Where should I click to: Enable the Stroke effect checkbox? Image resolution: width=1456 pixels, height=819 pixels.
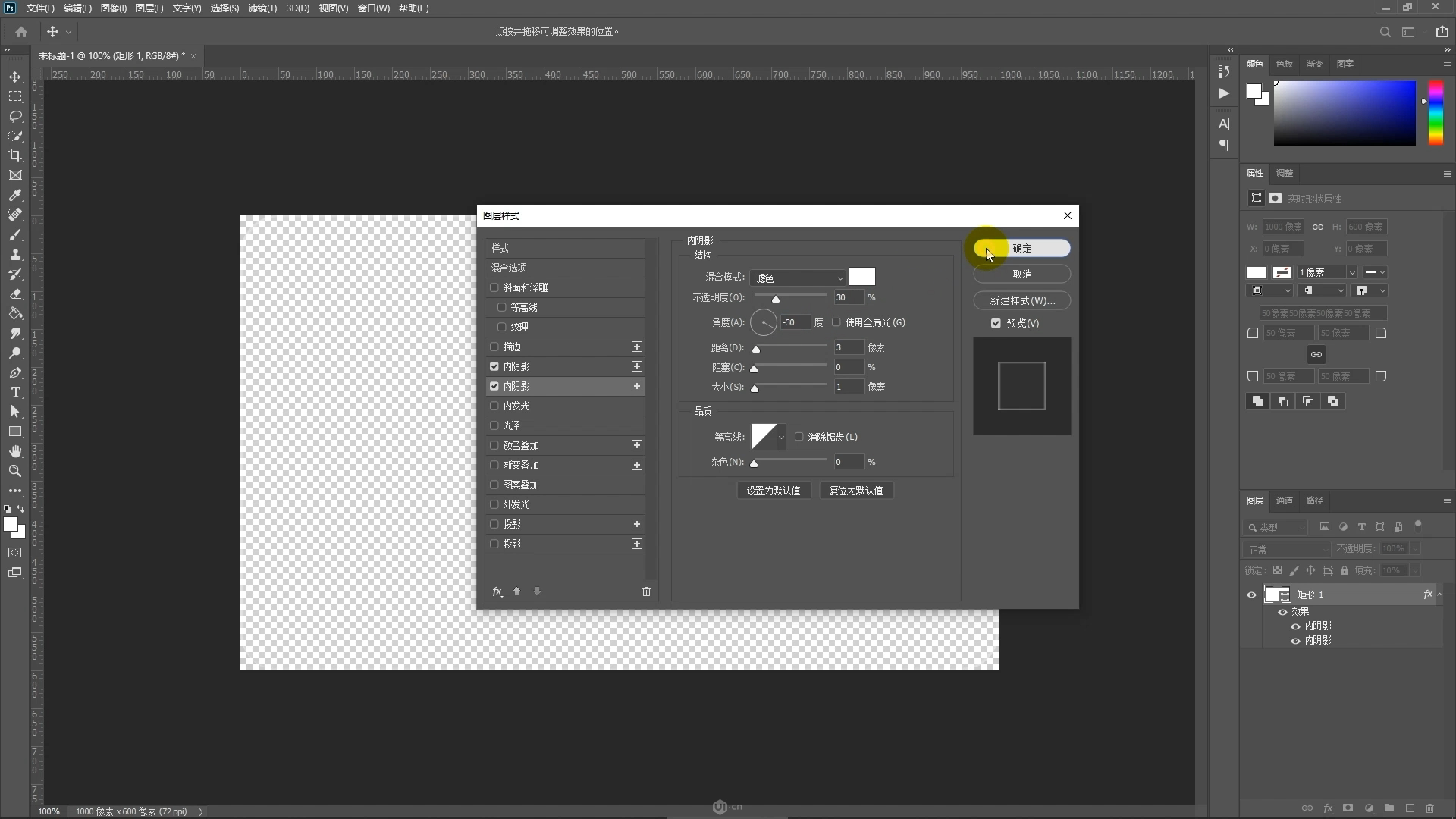(x=494, y=347)
